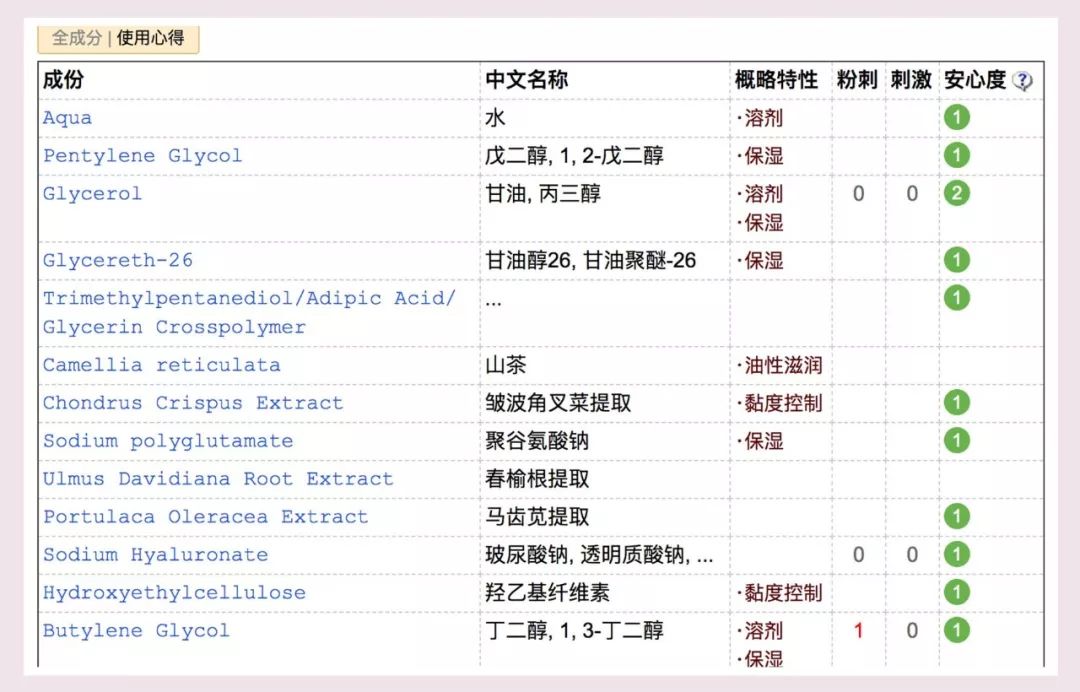Image resolution: width=1080 pixels, height=692 pixels.
Task: Click the Glycerol ingredient link
Action: [x=91, y=193]
